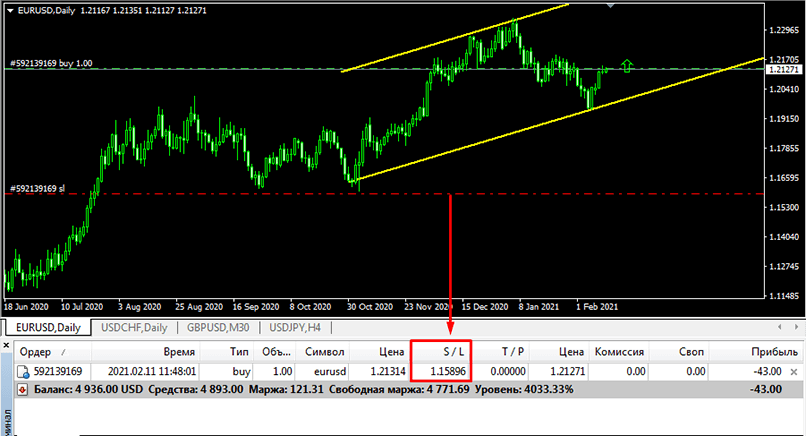The height and width of the screenshot is (436, 806).
Task: Switch to the USDCHF,Daily chart tab
Action: (x=134, y=328)
